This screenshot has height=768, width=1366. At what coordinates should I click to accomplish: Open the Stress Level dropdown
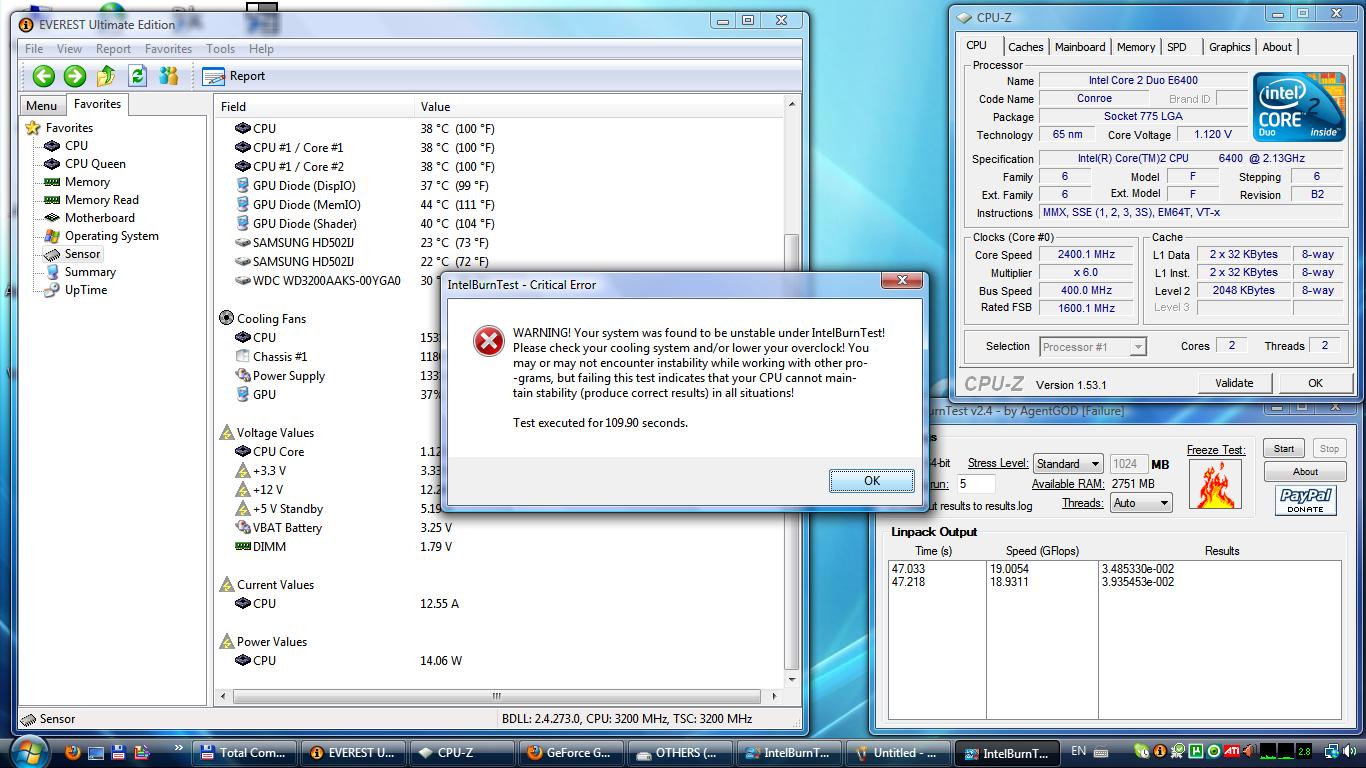pos(1068,464)
